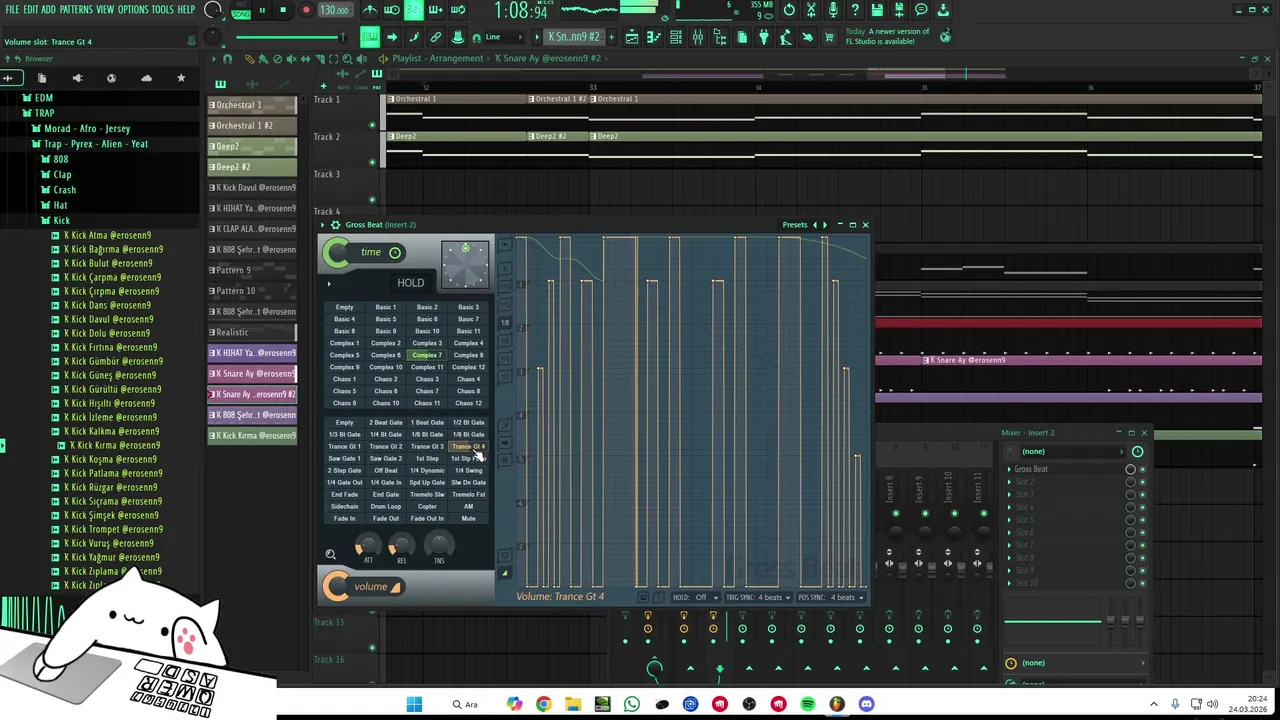Stop playback with the transport stop button

[283, 10]
